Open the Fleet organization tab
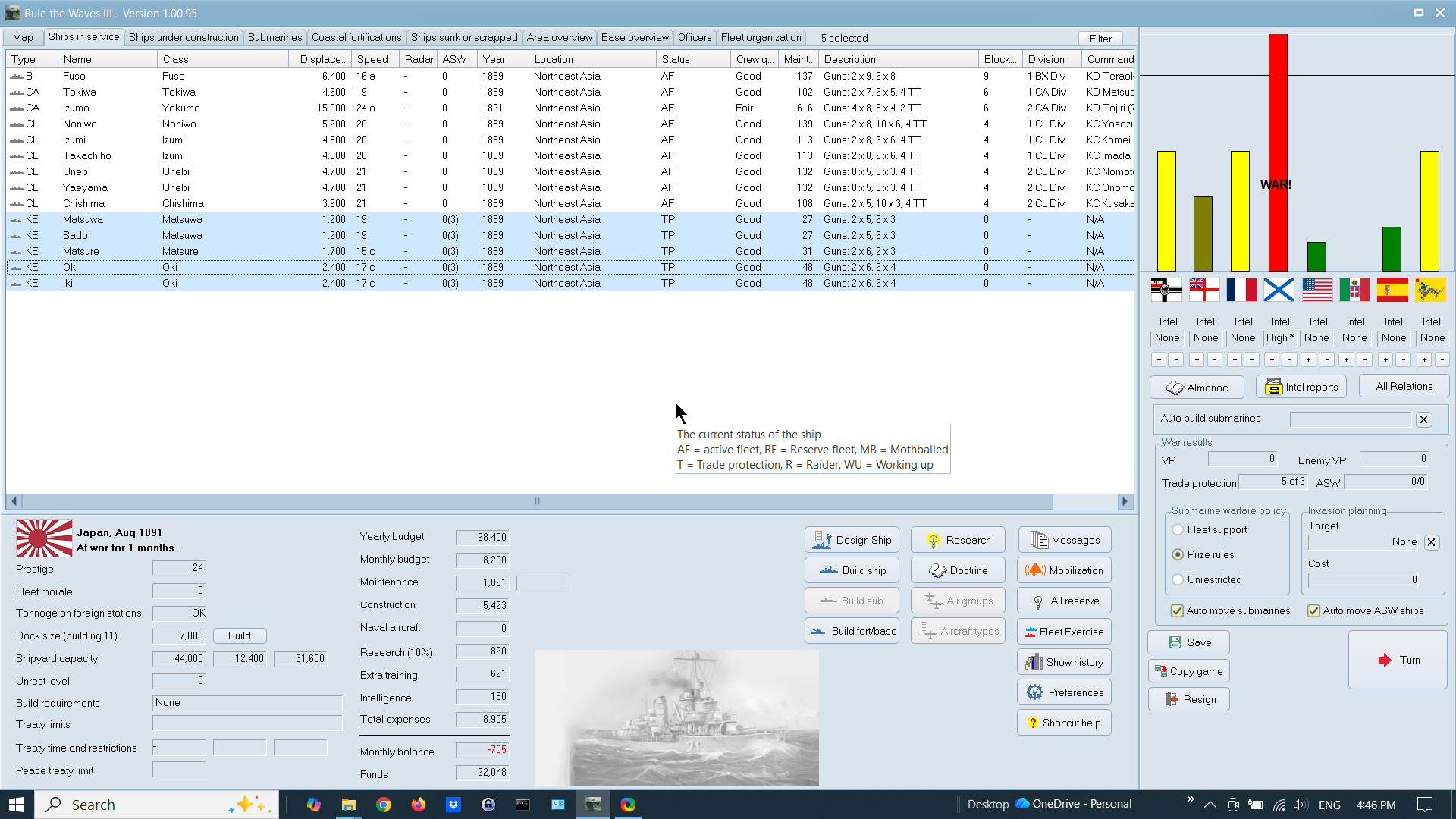 pyautogui.click(x=761, y=38)
